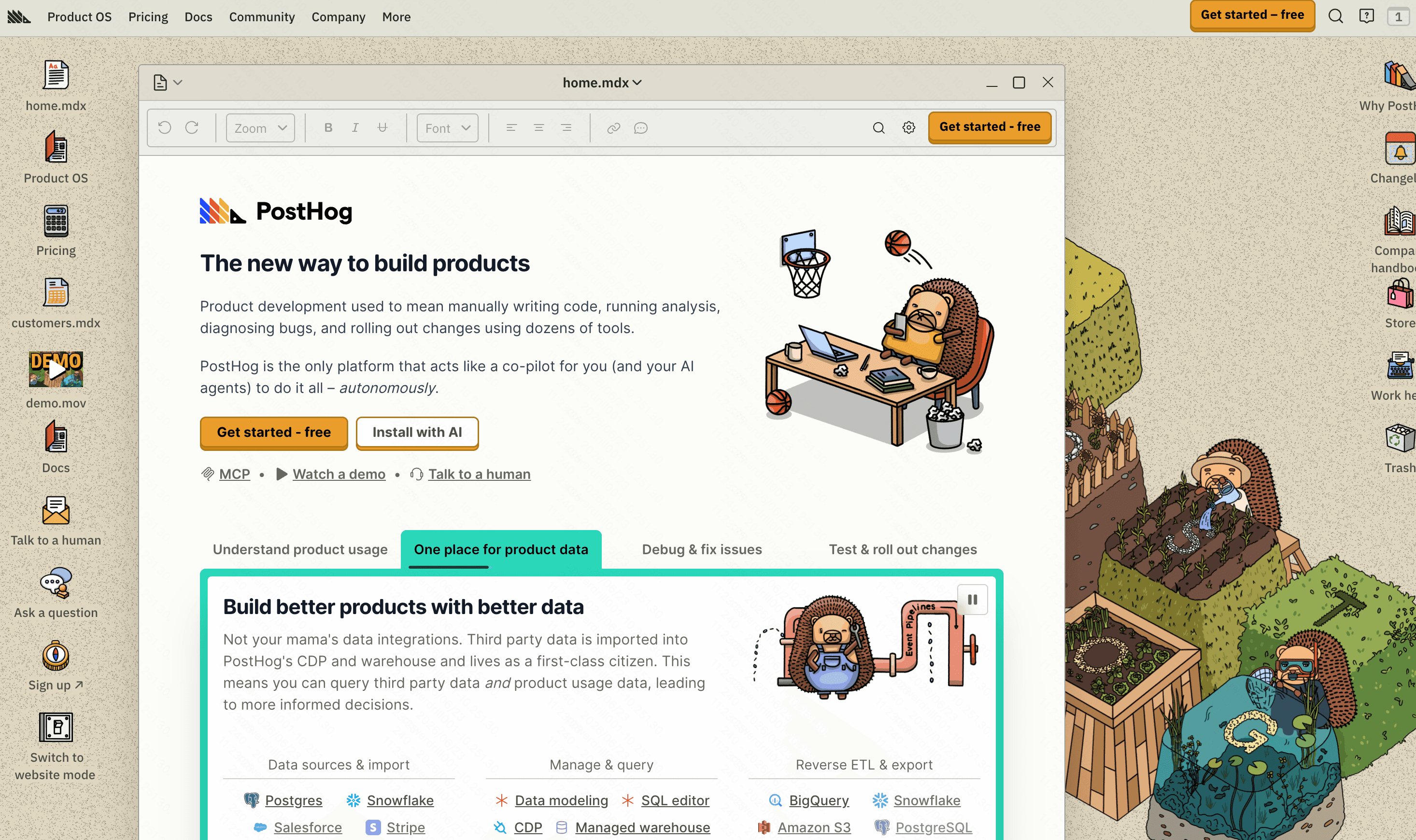The height and width of the screenshot is (840, 1416).
Task: Open editor settings gear
Action: pyautogui.click(x=909, y=128)
